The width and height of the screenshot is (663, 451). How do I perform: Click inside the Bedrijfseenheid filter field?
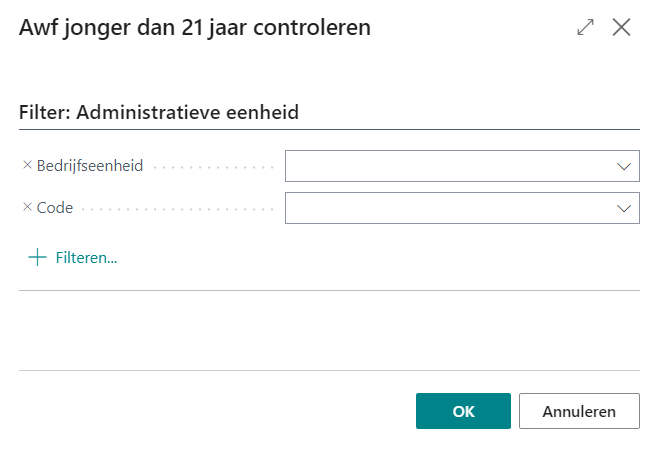pyautogui.click(x=448, y=166)
